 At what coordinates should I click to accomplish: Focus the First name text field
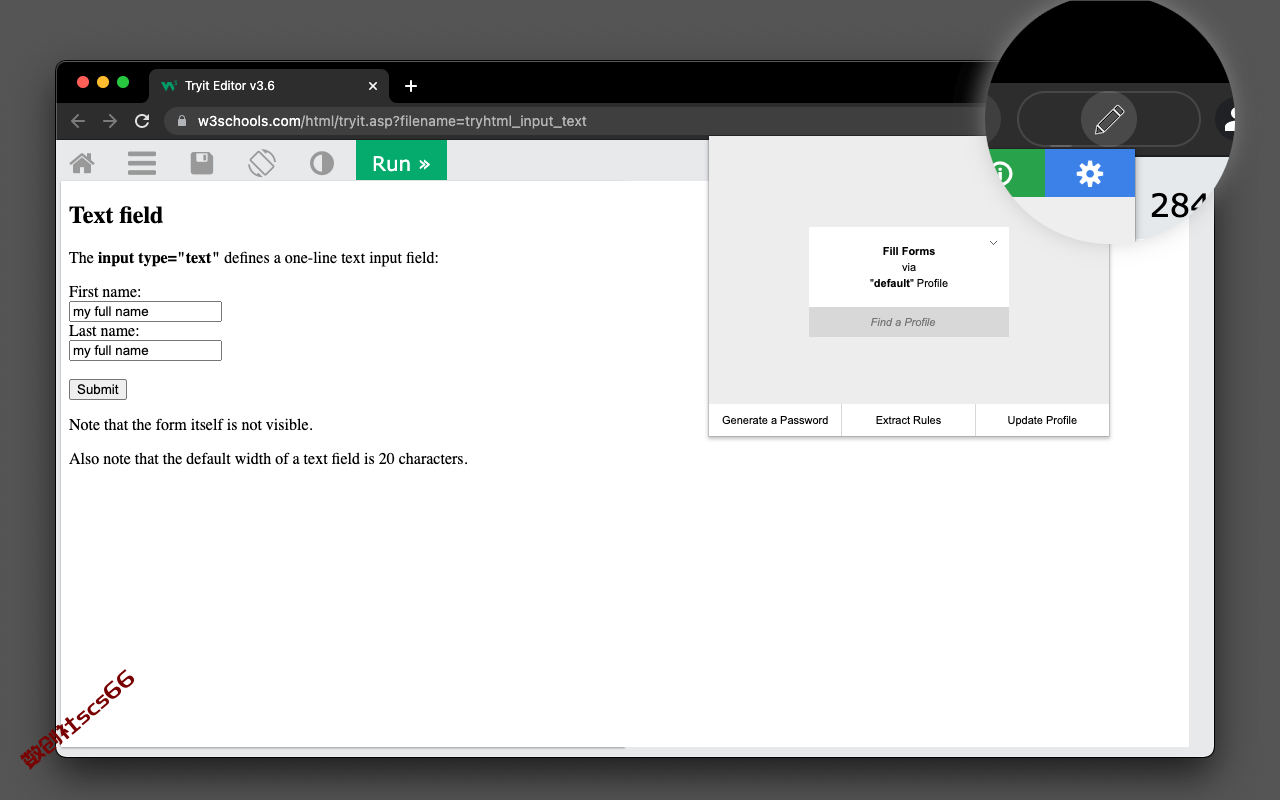coord(145,312)
